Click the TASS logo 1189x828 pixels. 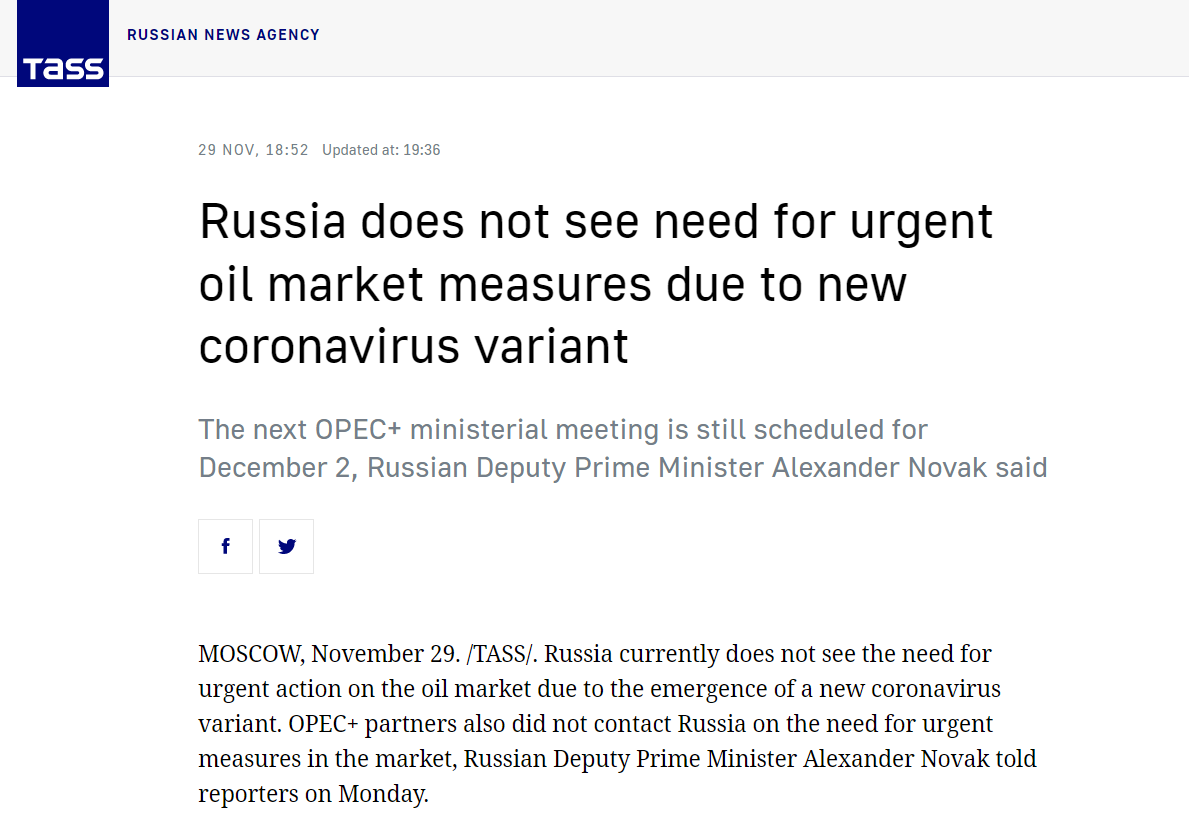click(63, 44)
